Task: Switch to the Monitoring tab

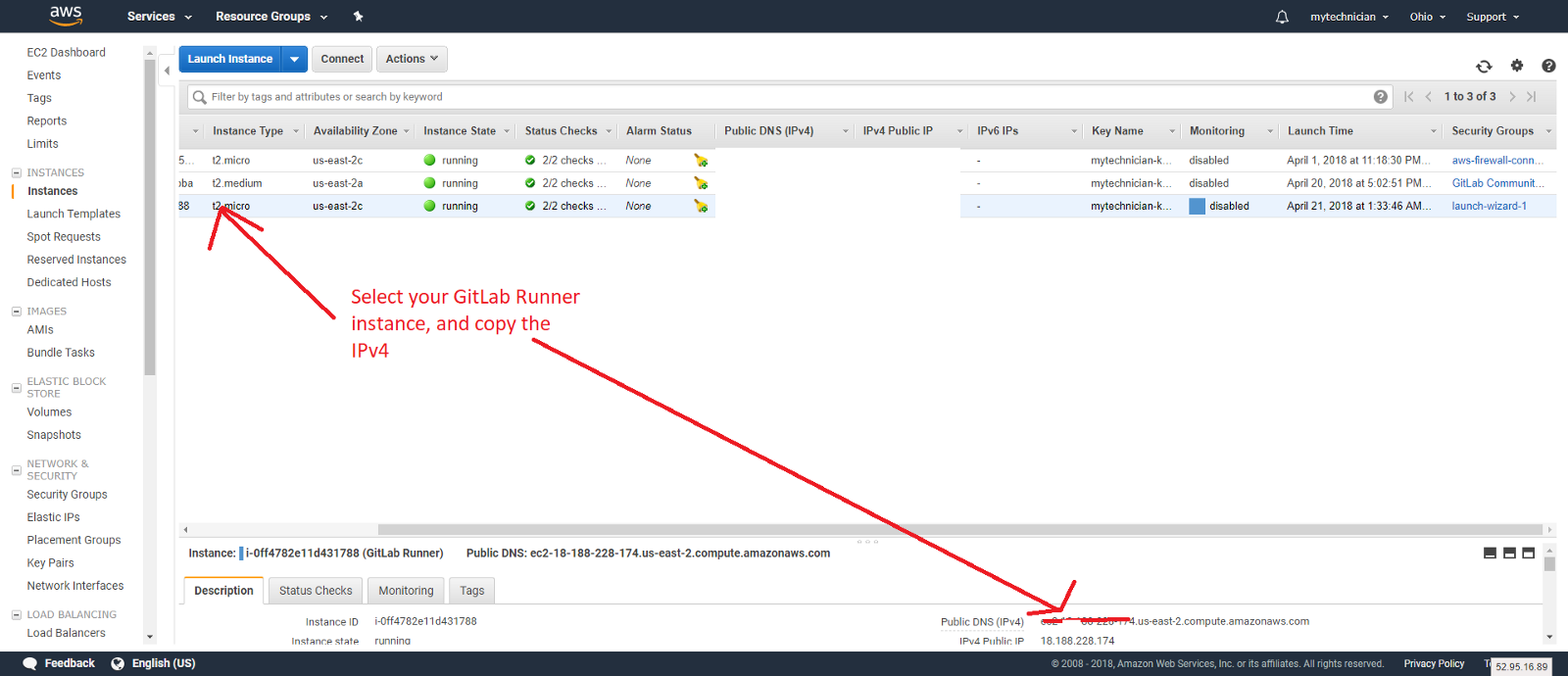Action: [x=406, y=591]
